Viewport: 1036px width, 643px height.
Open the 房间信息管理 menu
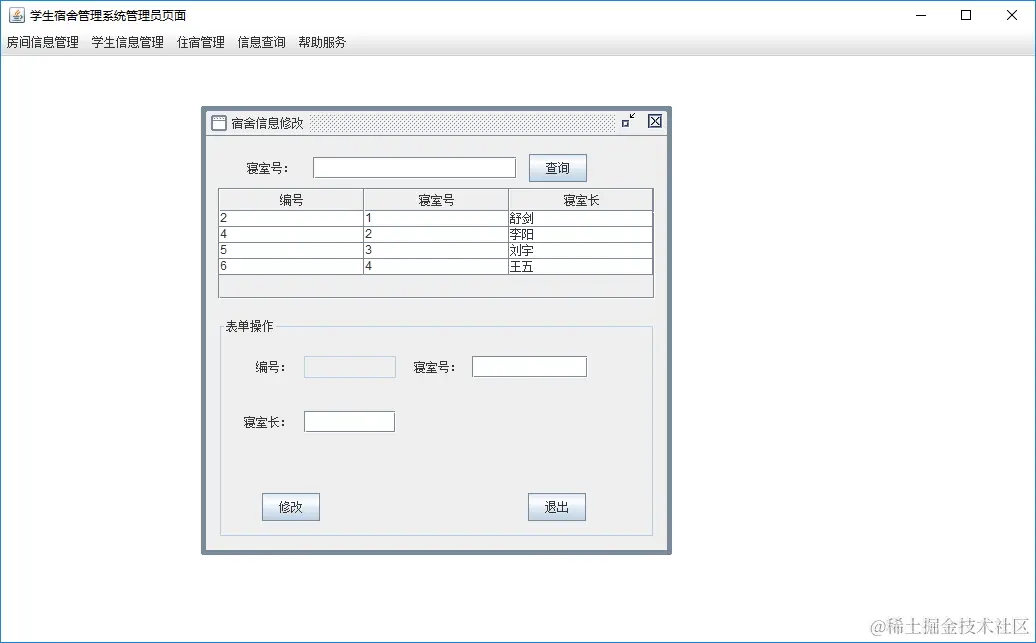tap(41, 42)
